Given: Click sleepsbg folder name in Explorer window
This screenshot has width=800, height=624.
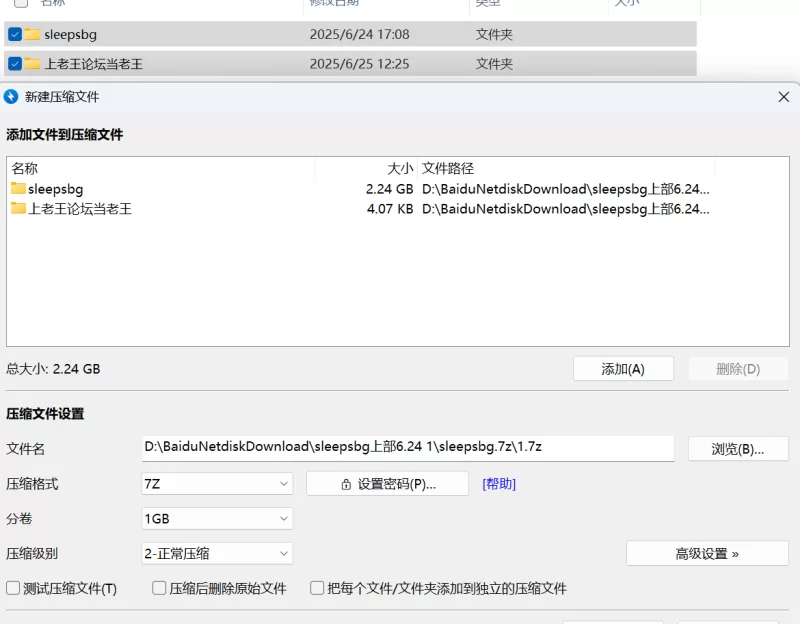Looking at the screenshot, I should click(x=70, y=35).
